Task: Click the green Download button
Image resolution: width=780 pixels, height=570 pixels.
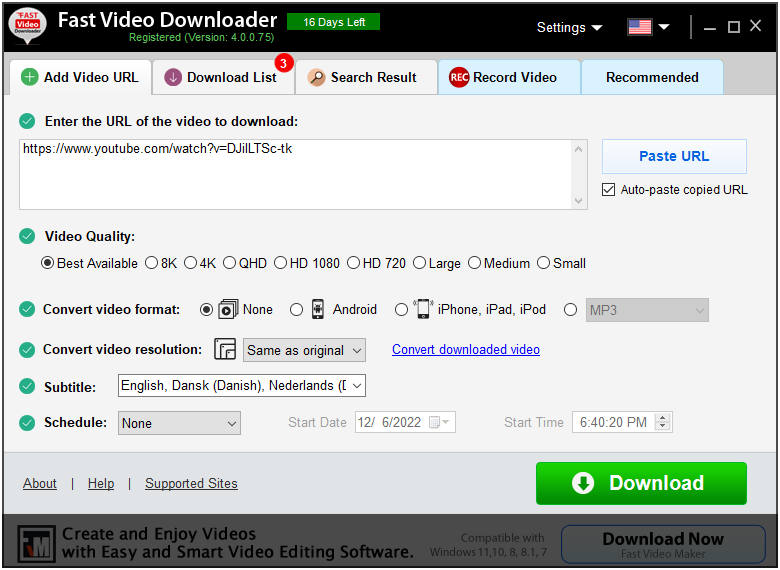Action: tap(641, 483)
